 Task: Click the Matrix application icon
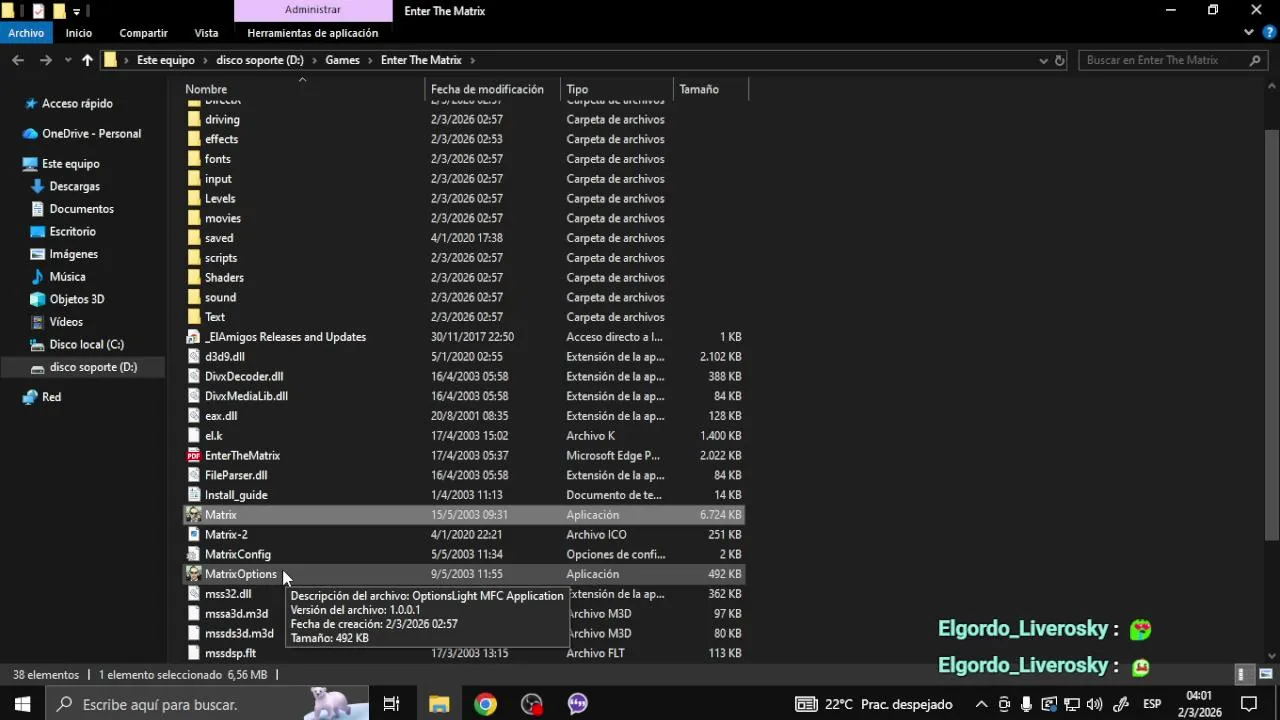point(194,515)
